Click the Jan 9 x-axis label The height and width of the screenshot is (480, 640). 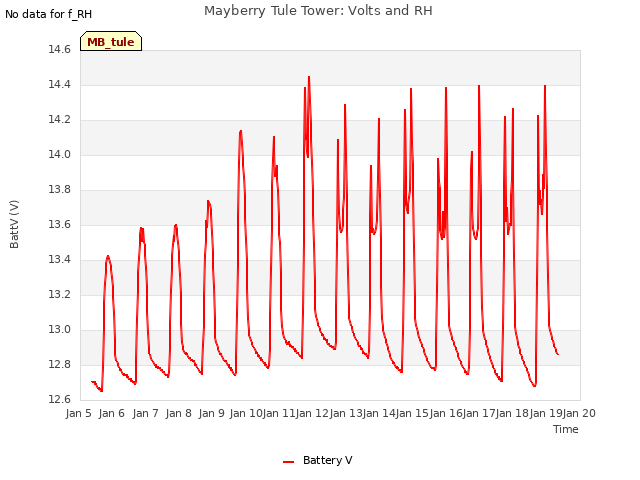point(211,413)
